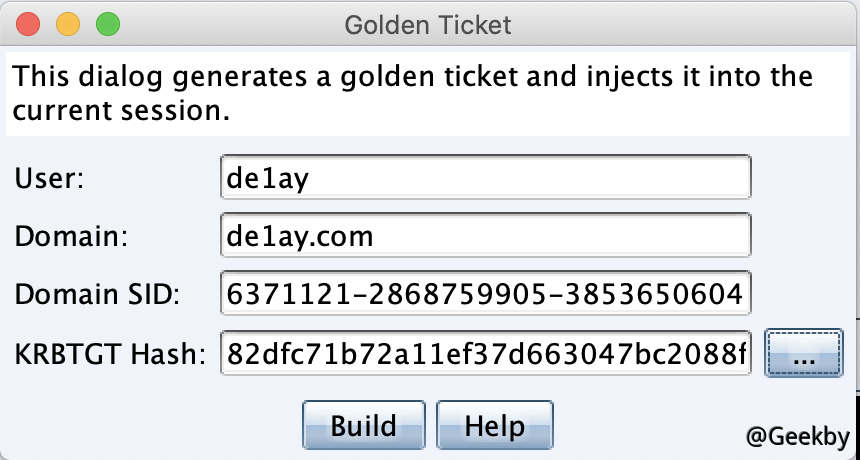The width and height of the screenshot is (860, 460).
Task: Place cursor in the KRBTGT Hash field
Action: 485,354
